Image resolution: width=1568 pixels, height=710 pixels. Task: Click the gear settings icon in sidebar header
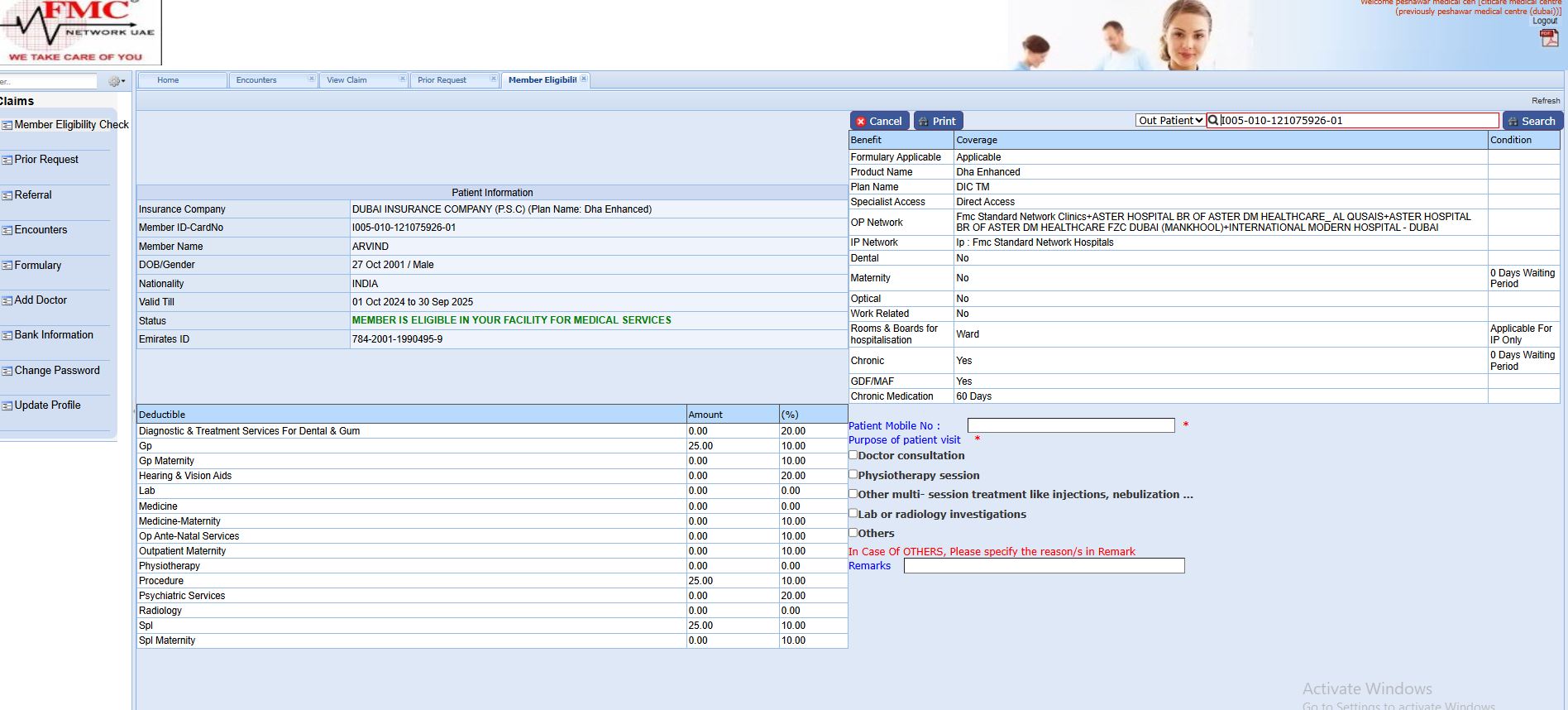point(115,81)
